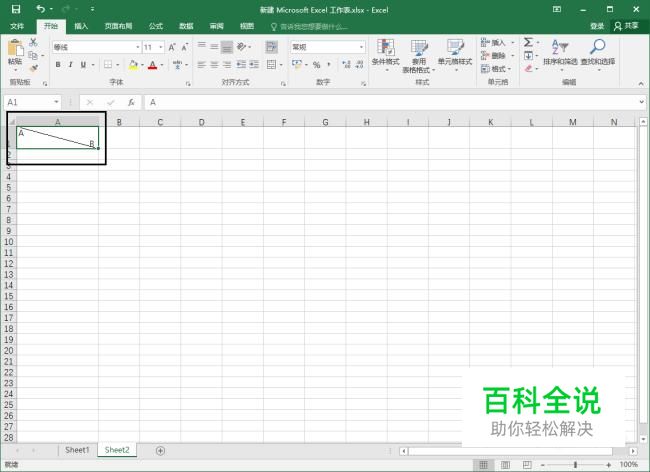Click the Merge and Center icon
Image resolution: width=650 pixels, height=472 pixels.
click(x=272, y=65)
